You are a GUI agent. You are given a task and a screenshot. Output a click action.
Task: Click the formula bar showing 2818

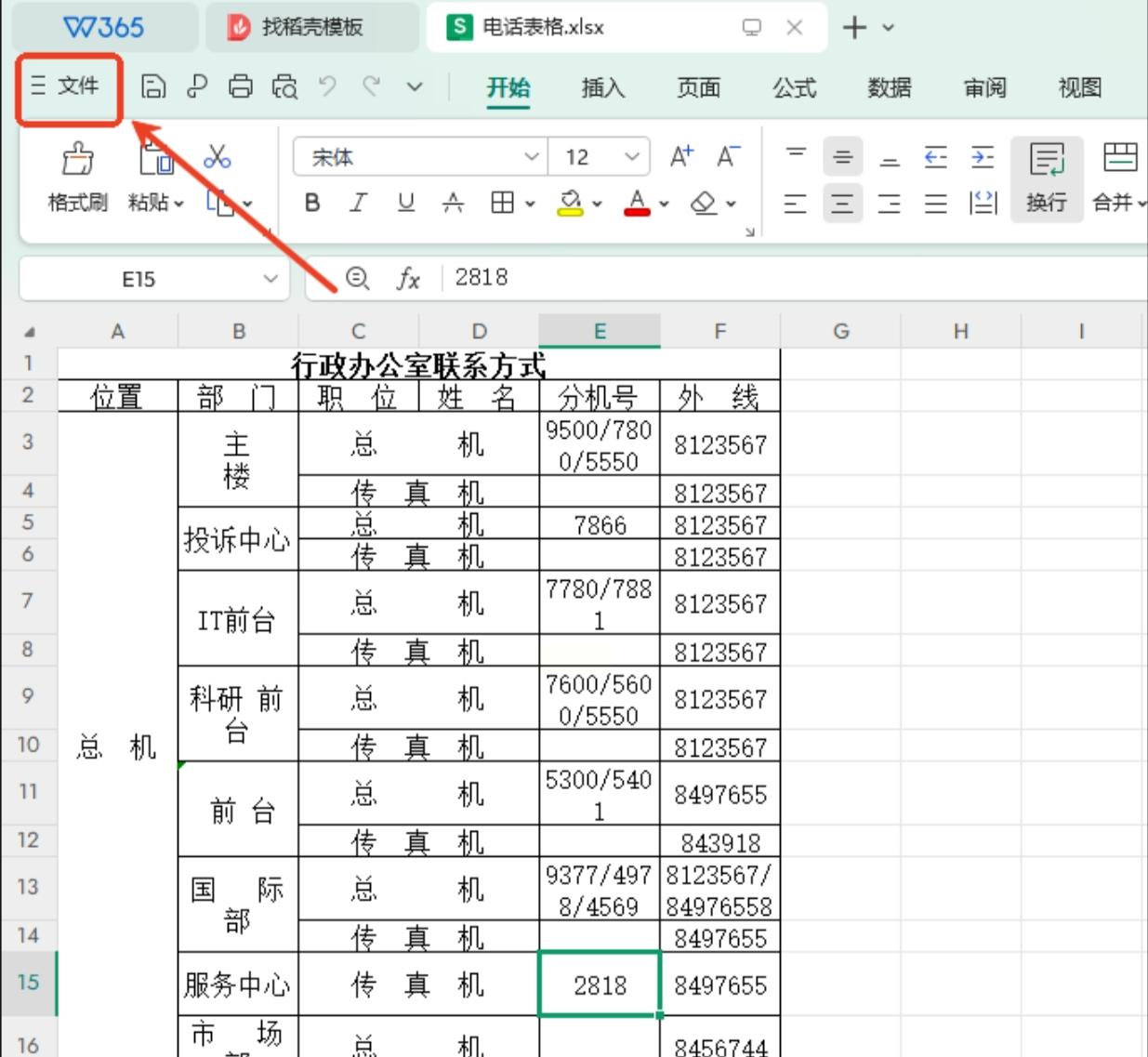coord(795,278)
